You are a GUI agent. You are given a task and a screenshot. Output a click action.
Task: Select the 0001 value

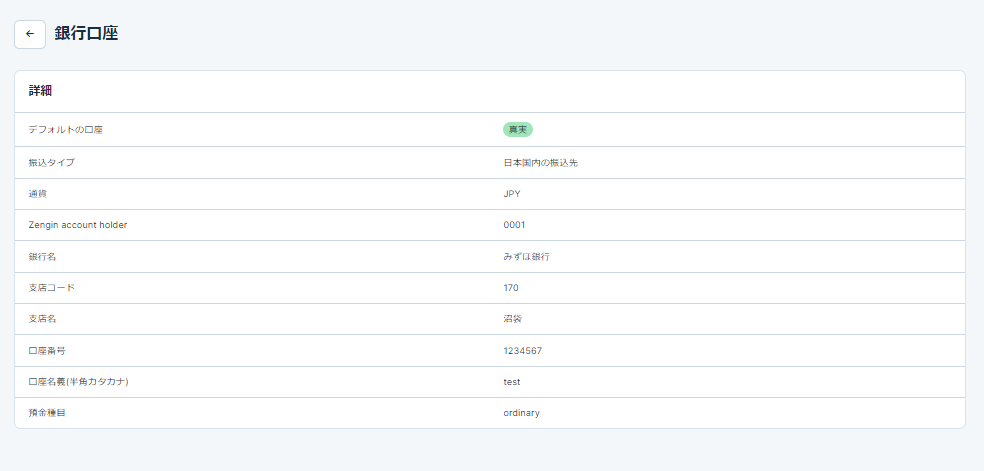(x=514, y=225)
